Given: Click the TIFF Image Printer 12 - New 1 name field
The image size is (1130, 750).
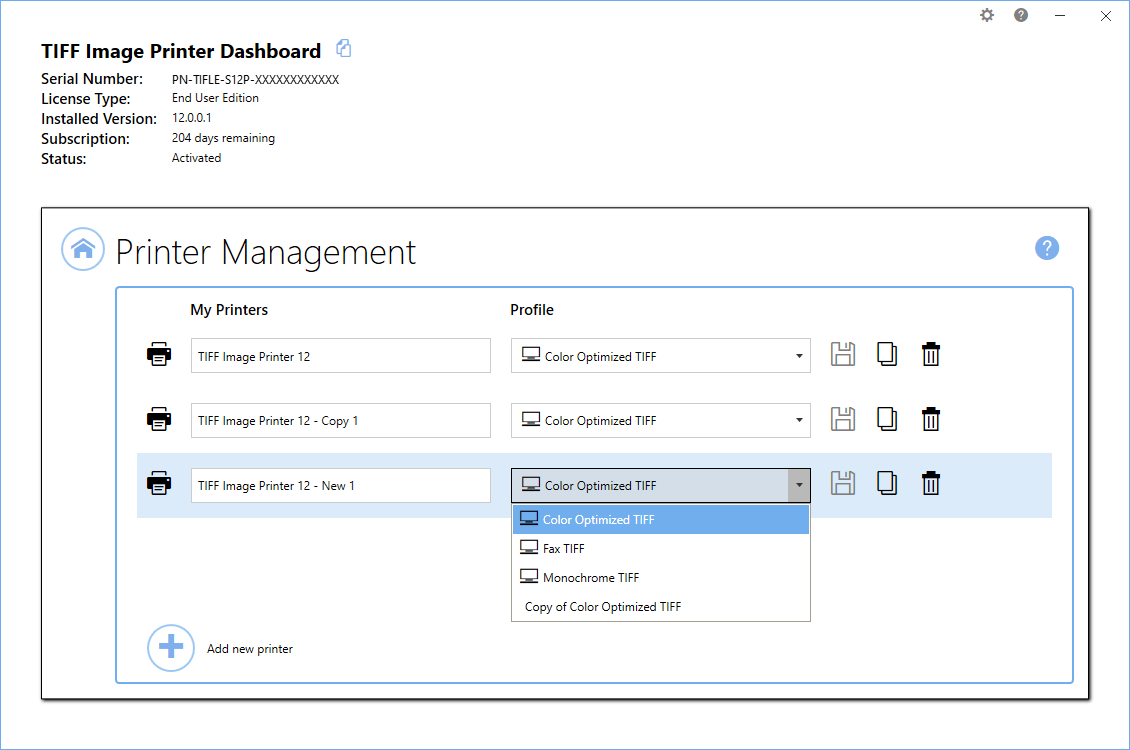Looking at the screenshot, I should 340,486.
